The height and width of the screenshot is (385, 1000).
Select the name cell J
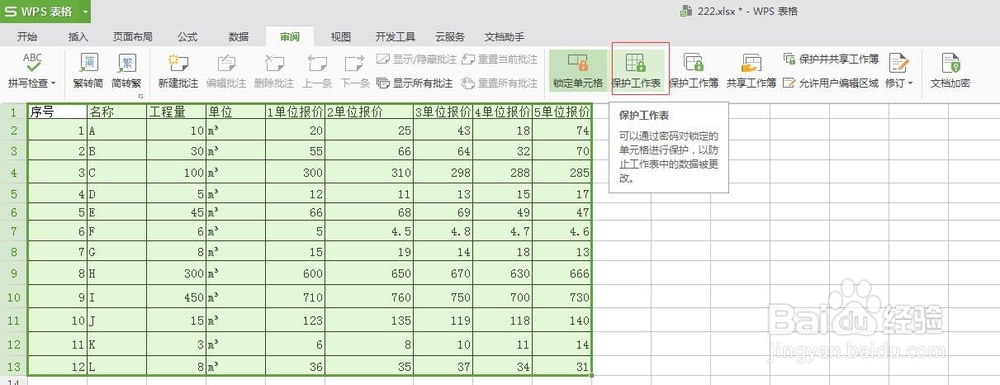[x=117, y=321]
